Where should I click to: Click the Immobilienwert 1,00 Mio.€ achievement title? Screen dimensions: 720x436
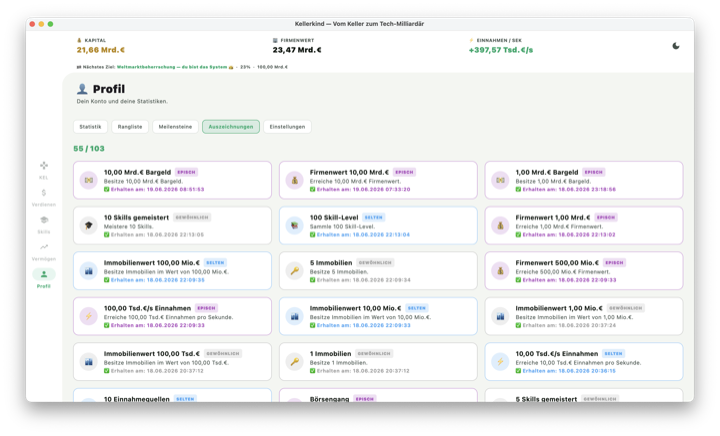[559, 308]
